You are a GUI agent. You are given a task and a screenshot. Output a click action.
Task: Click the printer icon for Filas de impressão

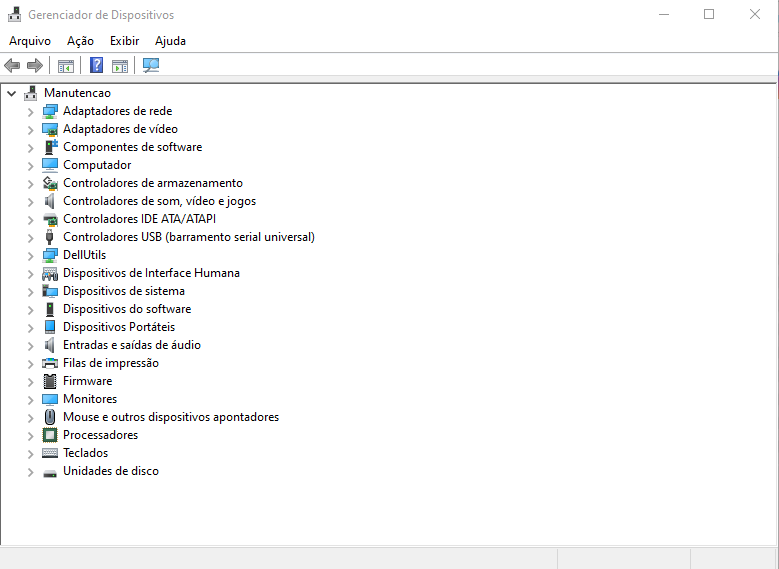[50, 363]
